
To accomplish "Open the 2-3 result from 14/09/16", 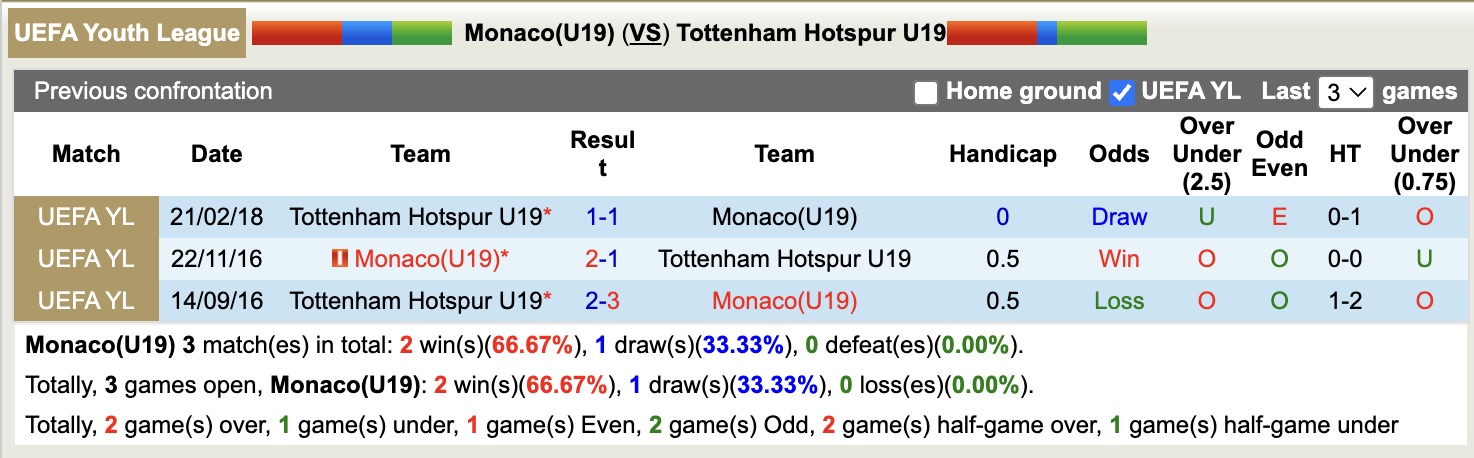I will point(602,301).
